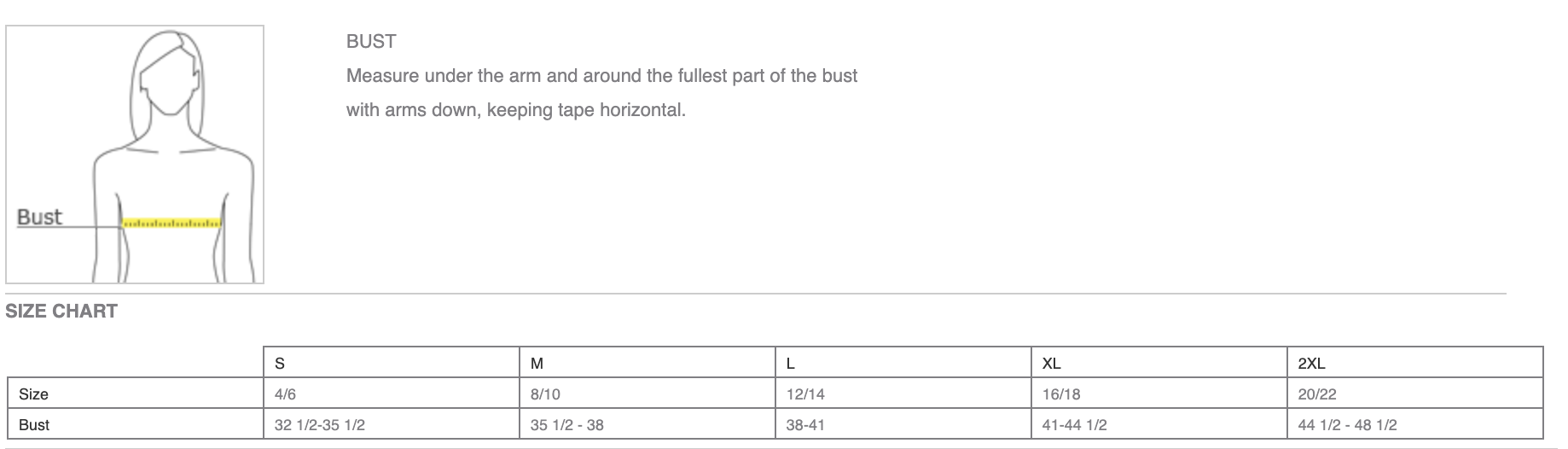The height and width of the screenshot is (449, 1568).
Task: Click the Size row label
Action: coord(33,394)
